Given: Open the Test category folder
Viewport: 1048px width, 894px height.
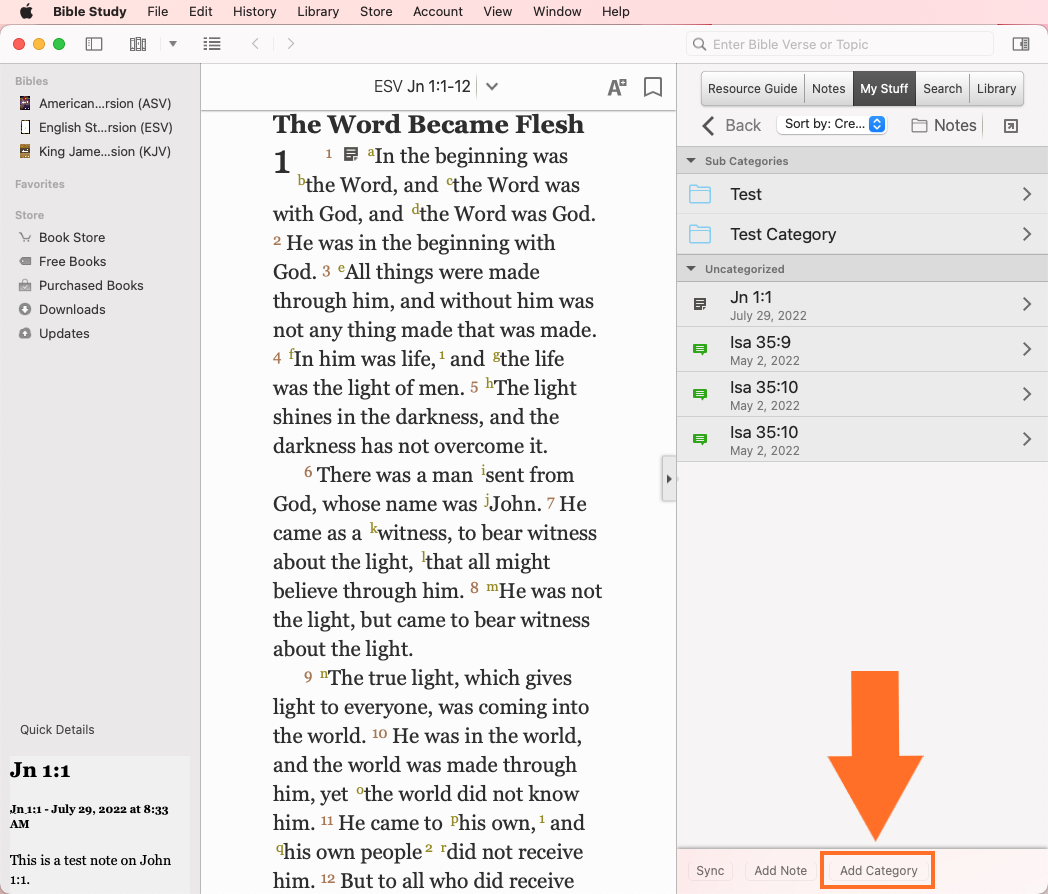Looking at the screenshot, I should coord(862,194).
